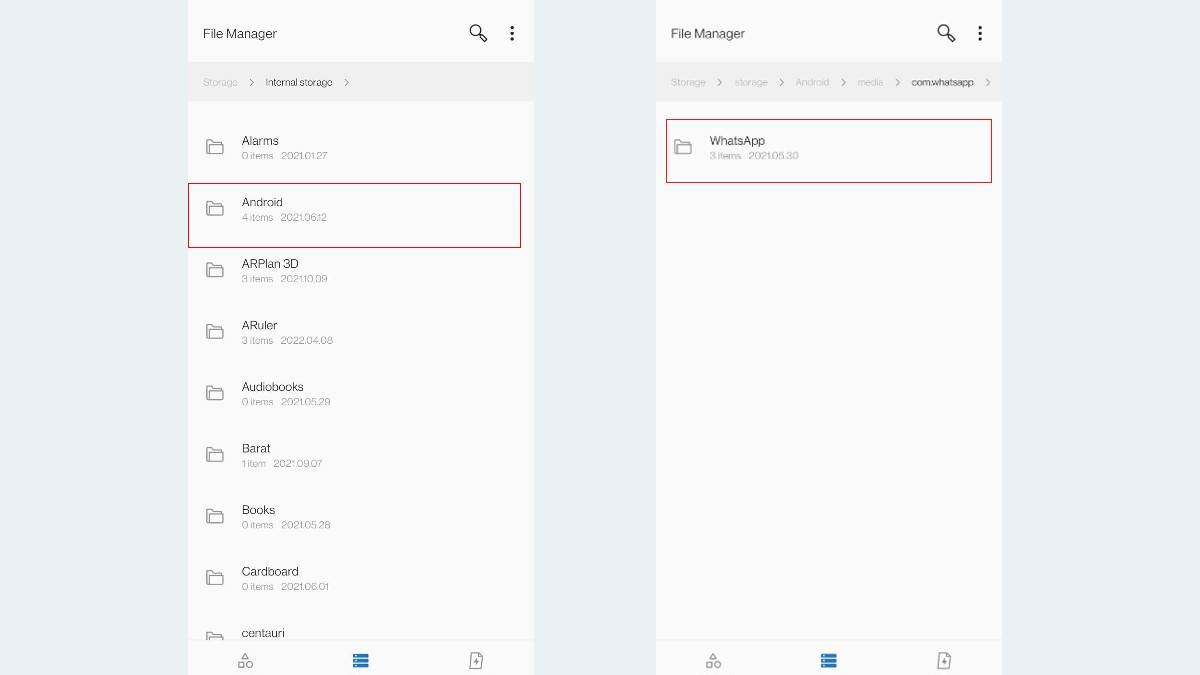
Task: Tap lightning file icon below Internal storage list
Action: click(x=476, y=660)
